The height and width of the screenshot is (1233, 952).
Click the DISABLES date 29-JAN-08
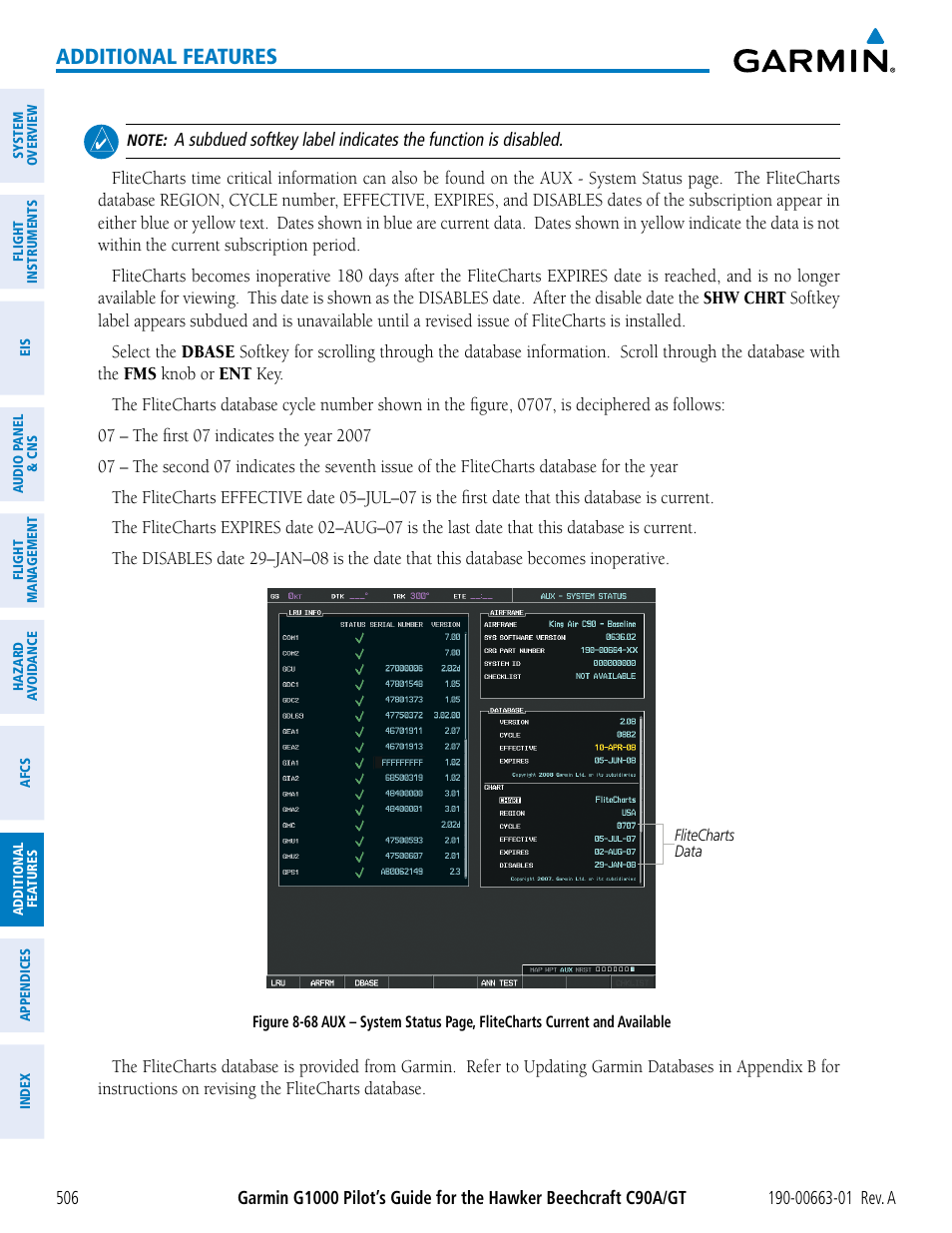point(615,866)
